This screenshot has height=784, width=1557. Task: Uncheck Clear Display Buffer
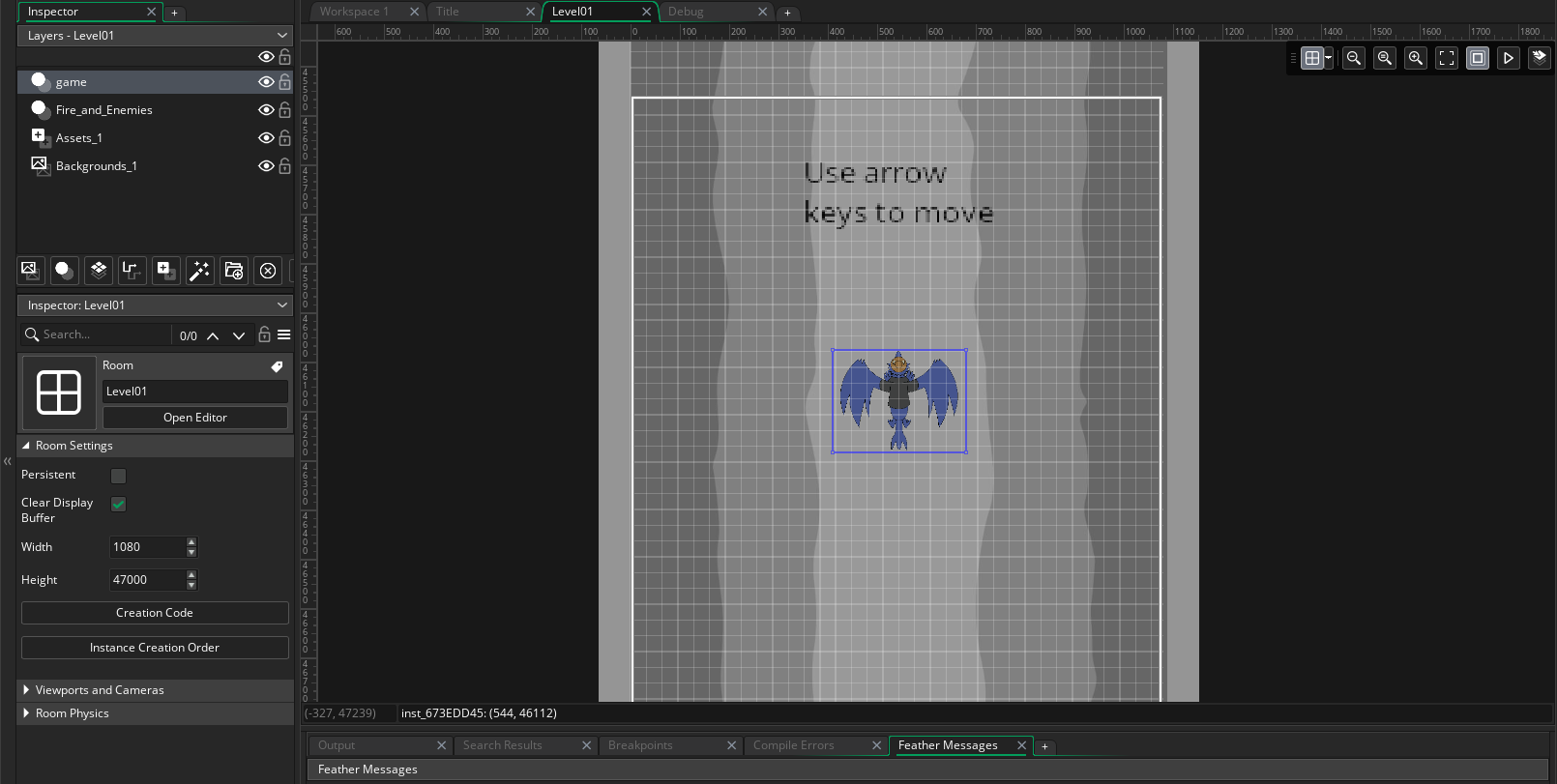(119, 504)
